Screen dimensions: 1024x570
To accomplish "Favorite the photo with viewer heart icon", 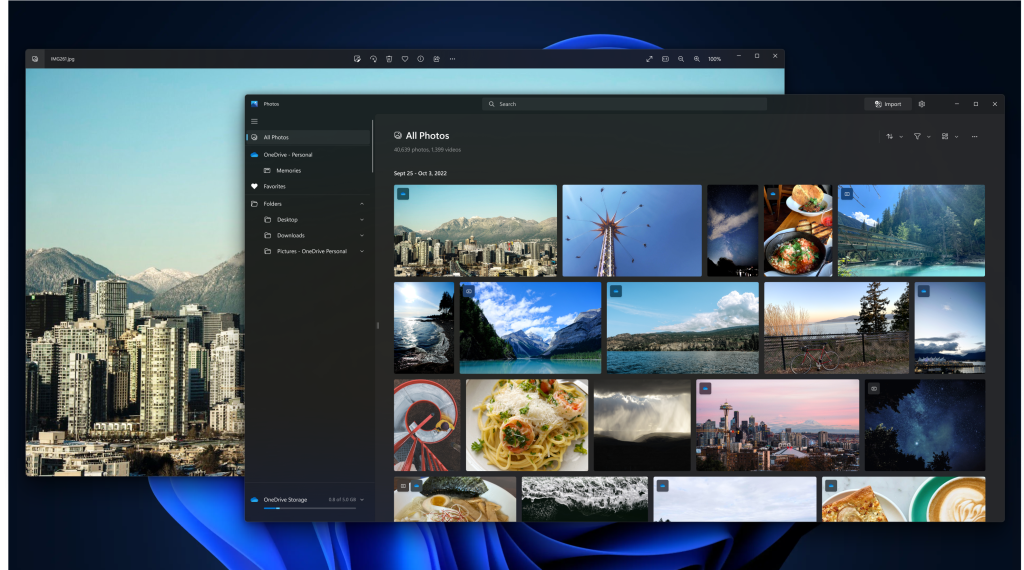I will tap(405, 59).
